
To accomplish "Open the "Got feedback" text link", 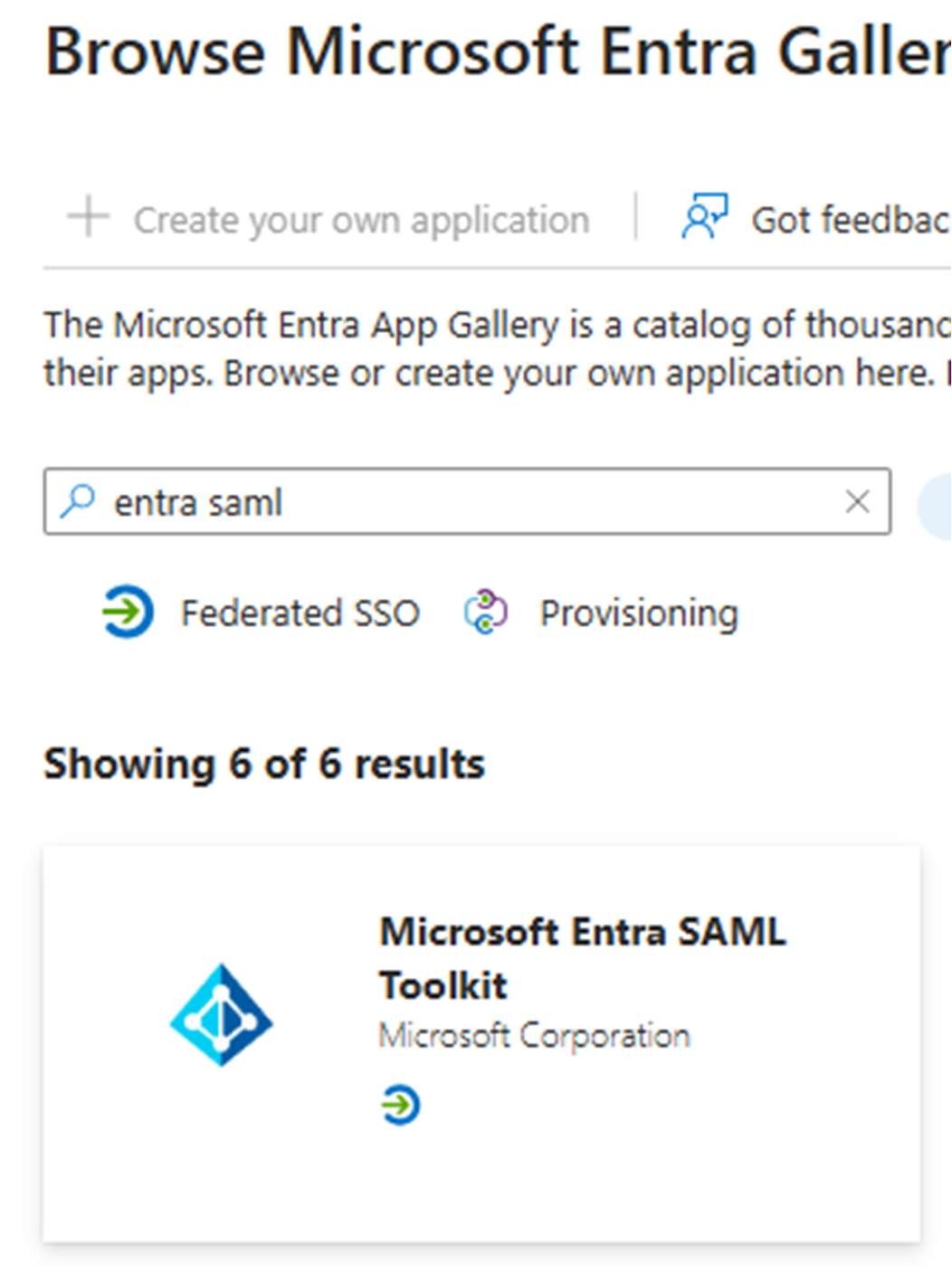I will click(x=850, y=220).
